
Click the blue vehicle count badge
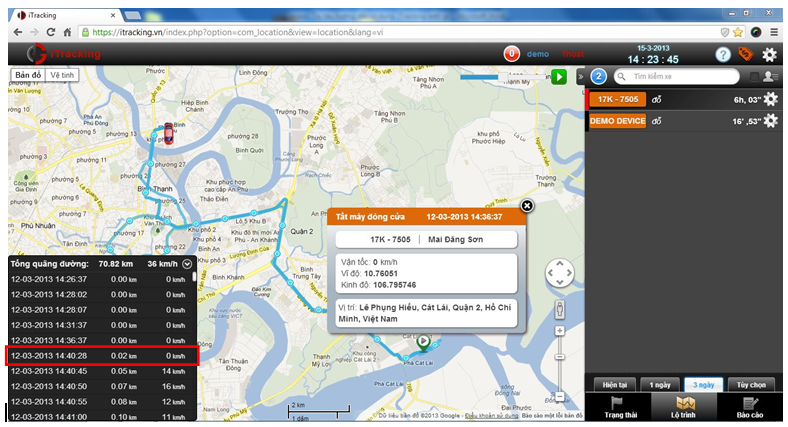[598, 76]
